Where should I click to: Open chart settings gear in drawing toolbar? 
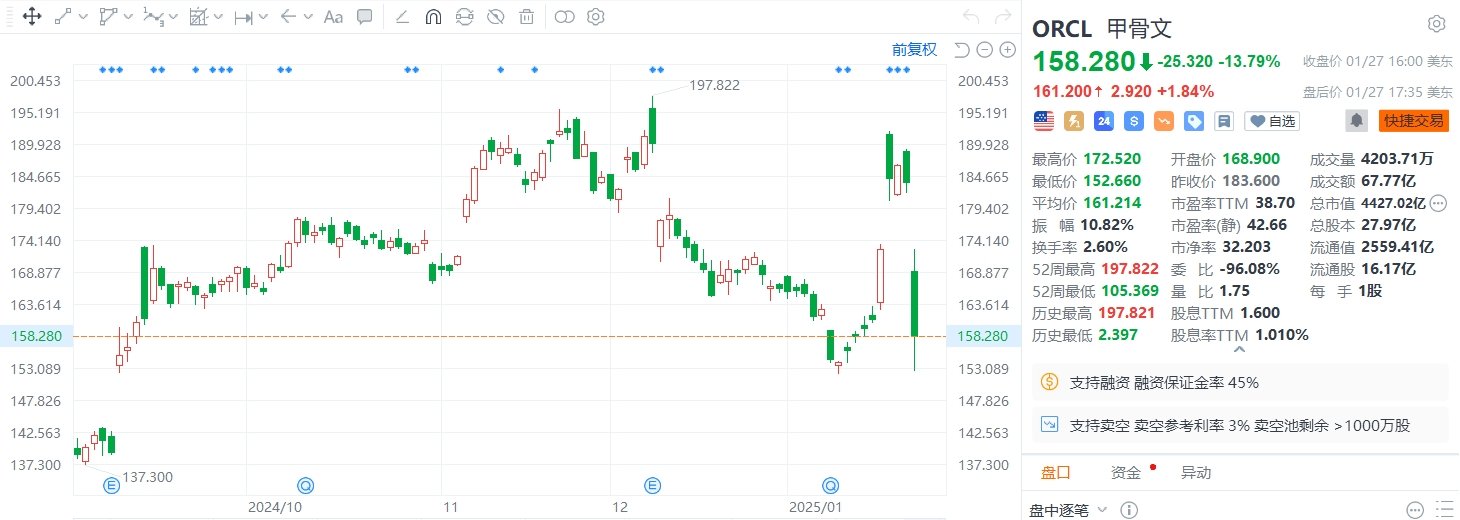pos(596,17)
